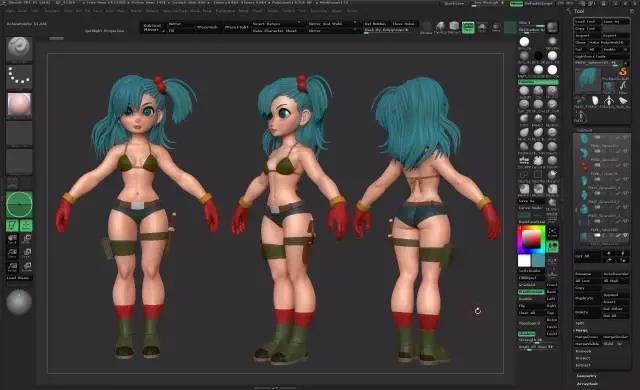
Task: Click the teal color square in top shelf
Action: click(x=510, y=27)
